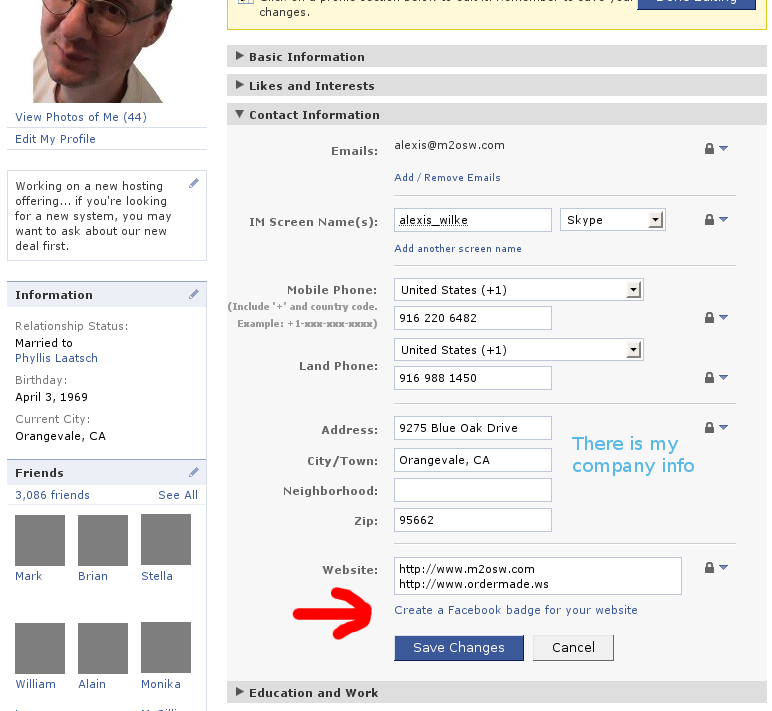Open the privacy lock menu for Address
This screenshot has width=772, height=711.
pyautogui.click(x=716, y=427)
